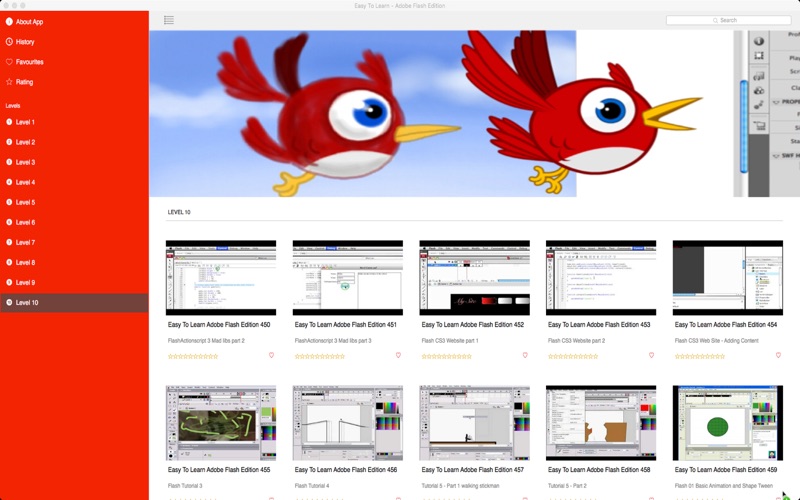
Task: Open thumbnail for Edition 450 video
Action: click(221, 278)
